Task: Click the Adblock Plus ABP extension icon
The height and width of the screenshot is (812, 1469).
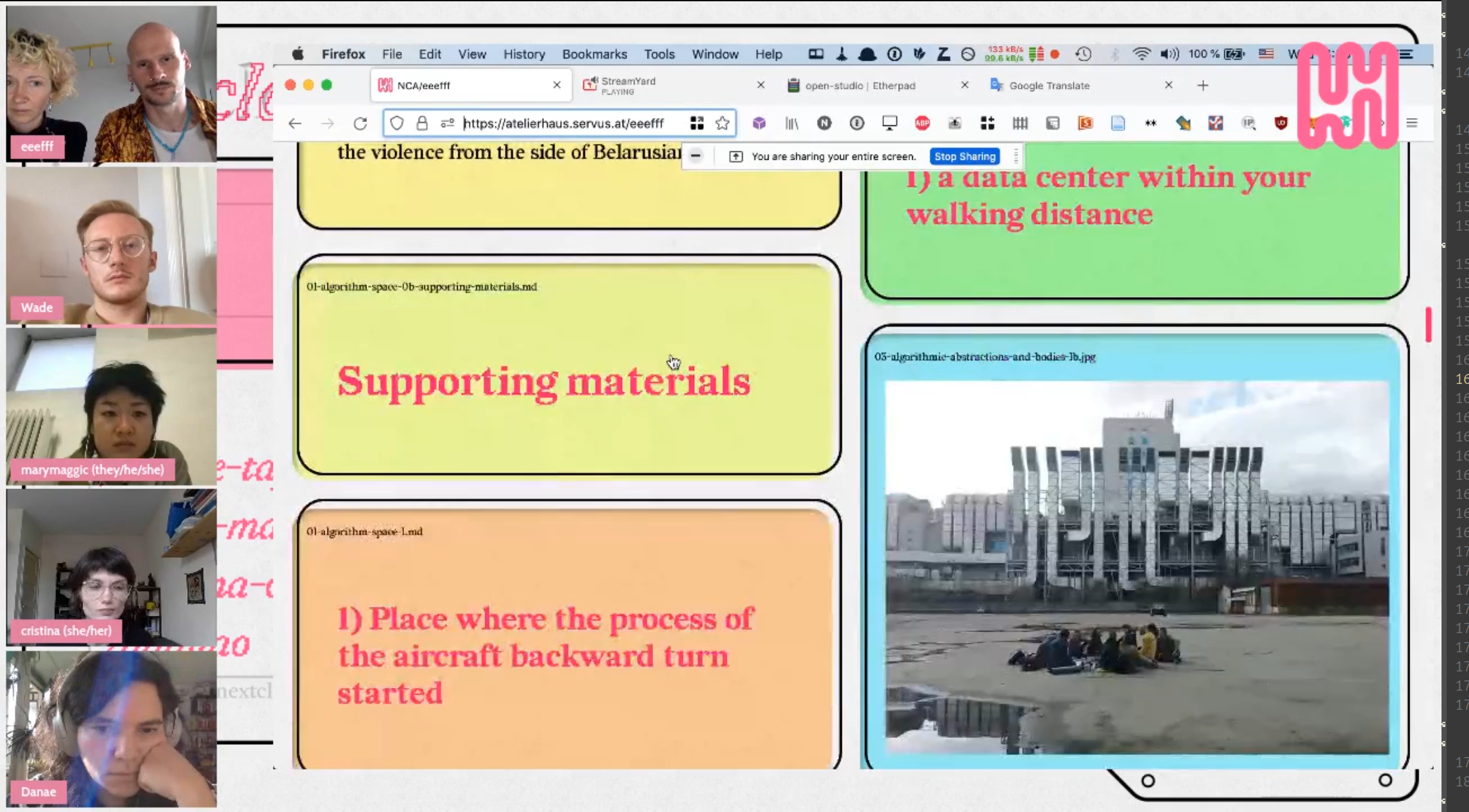Action: pos(922,123)
